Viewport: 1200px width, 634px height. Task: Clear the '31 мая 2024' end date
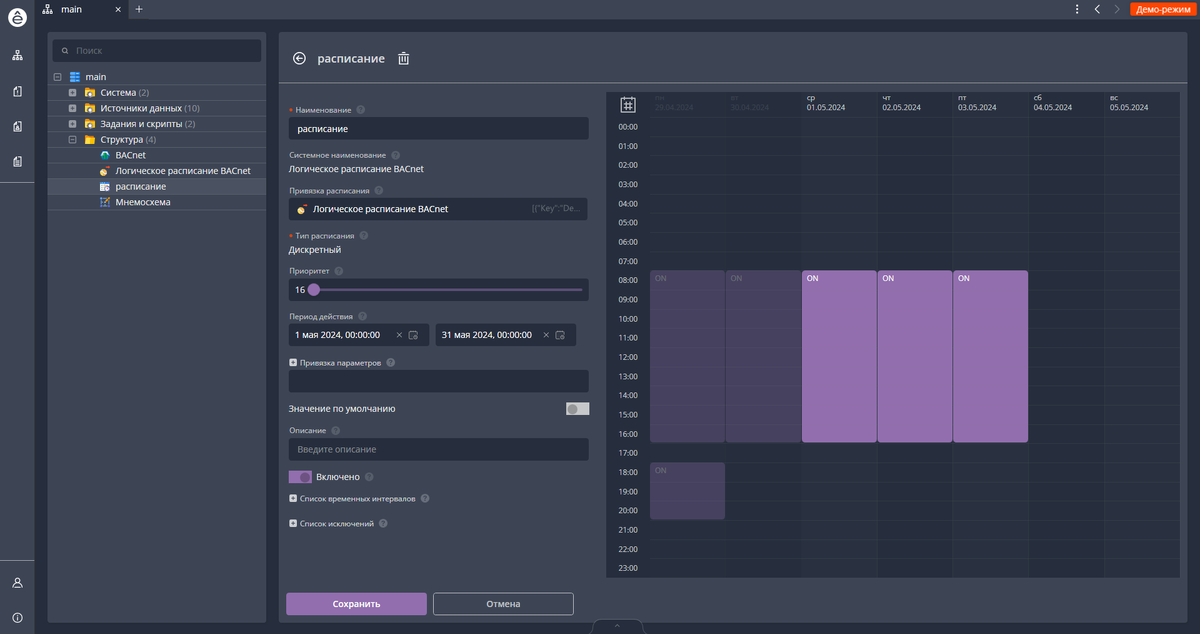pyautogui.click(x=547, y=335)
